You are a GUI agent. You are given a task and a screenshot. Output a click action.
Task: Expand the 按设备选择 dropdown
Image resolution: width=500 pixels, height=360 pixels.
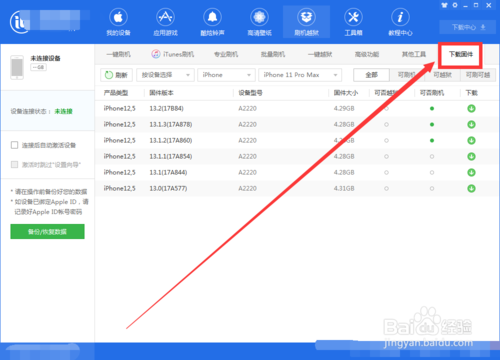point(165,75)
